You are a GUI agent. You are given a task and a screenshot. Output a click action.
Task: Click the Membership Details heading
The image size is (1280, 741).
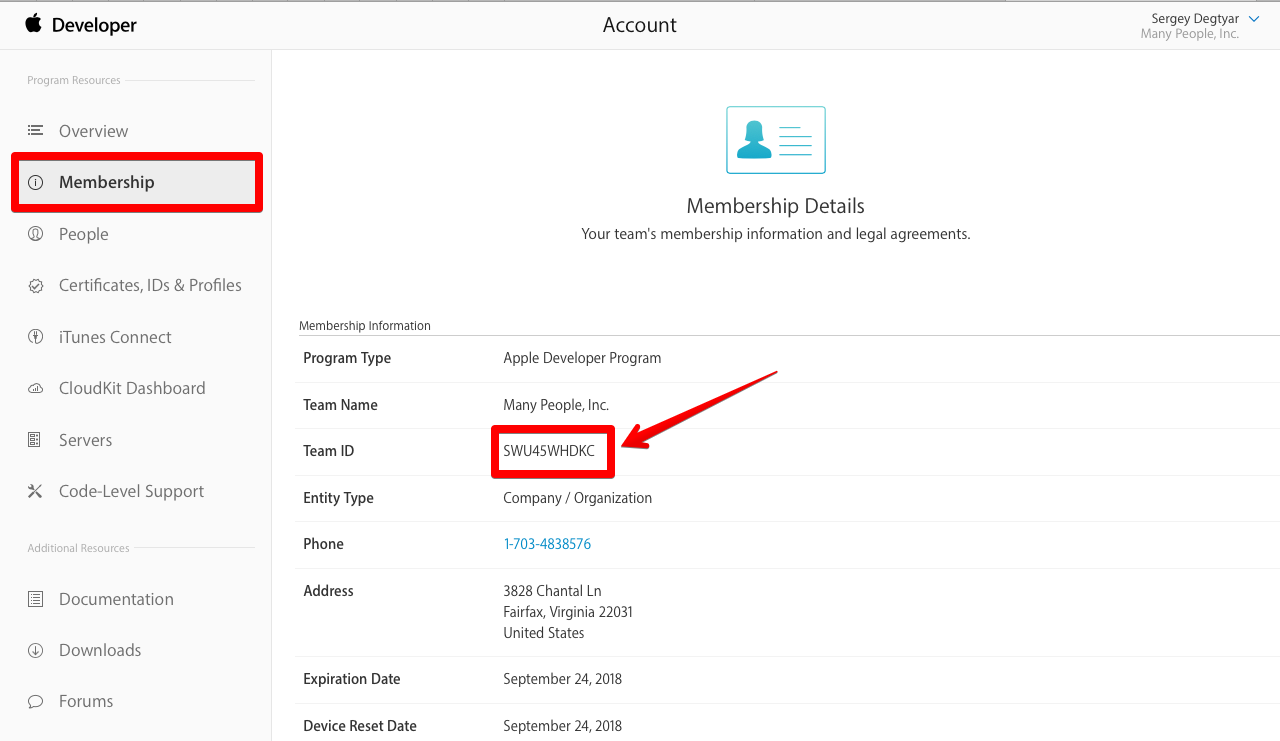point(776,206)
